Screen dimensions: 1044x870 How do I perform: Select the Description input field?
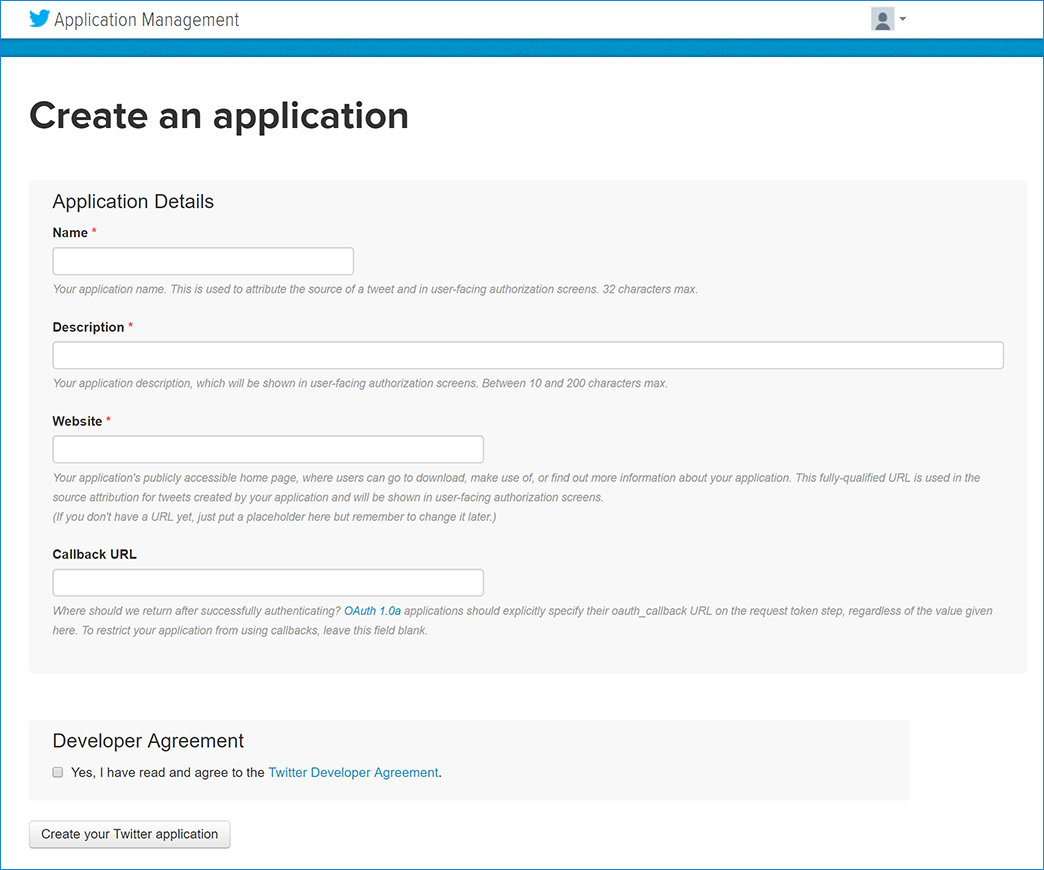528,354
